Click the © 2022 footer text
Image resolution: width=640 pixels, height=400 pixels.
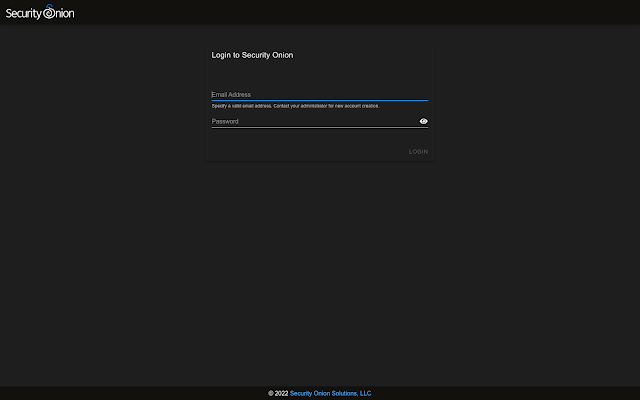click(x=278, y=393)
